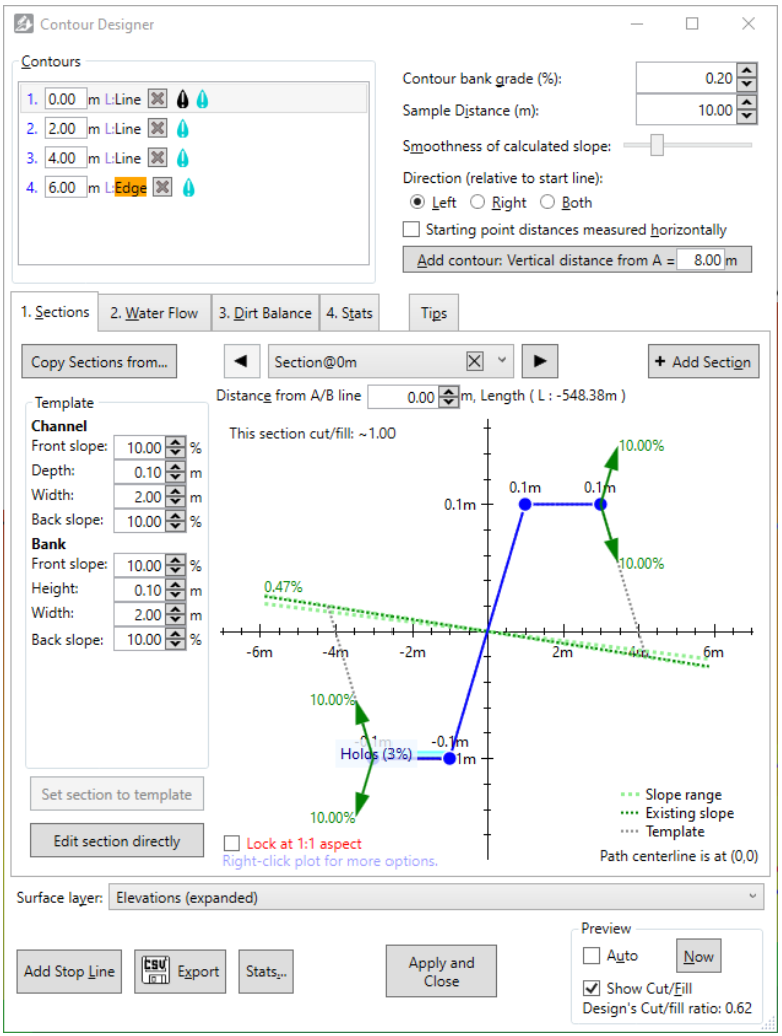Adjust Smoothness of calculated slope slider

pos(657,145)
